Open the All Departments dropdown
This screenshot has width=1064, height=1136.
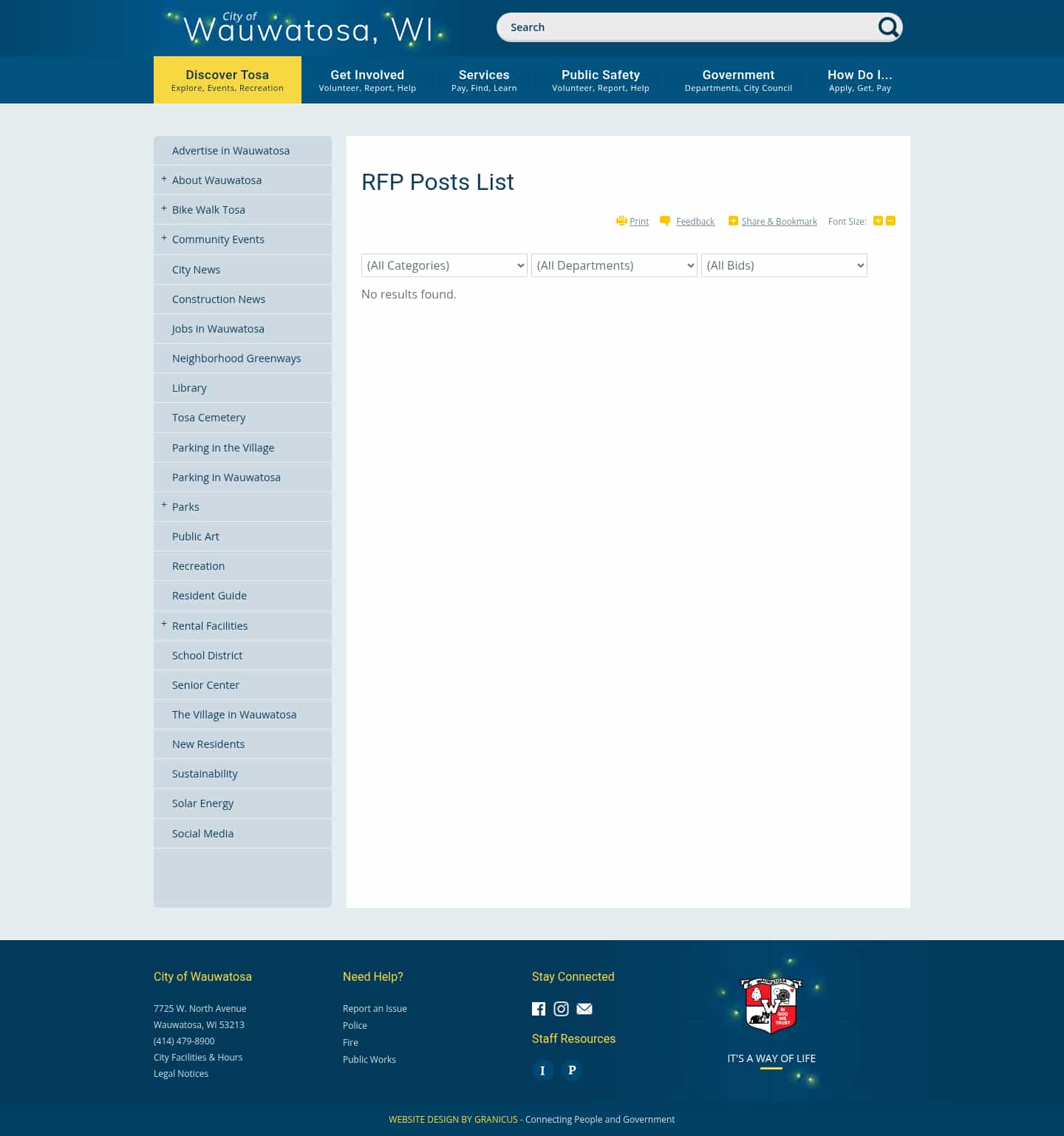(614, 265)
